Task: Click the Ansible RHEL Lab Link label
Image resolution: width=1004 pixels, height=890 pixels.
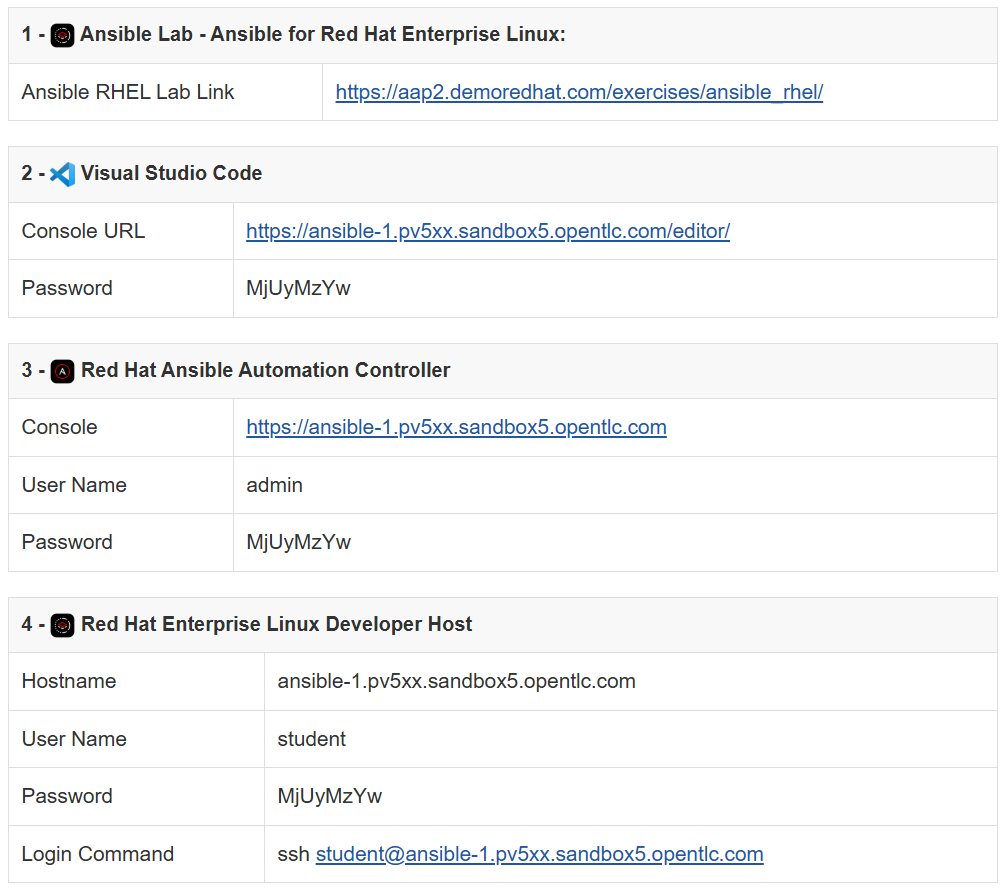Action: tap(128, 93)
